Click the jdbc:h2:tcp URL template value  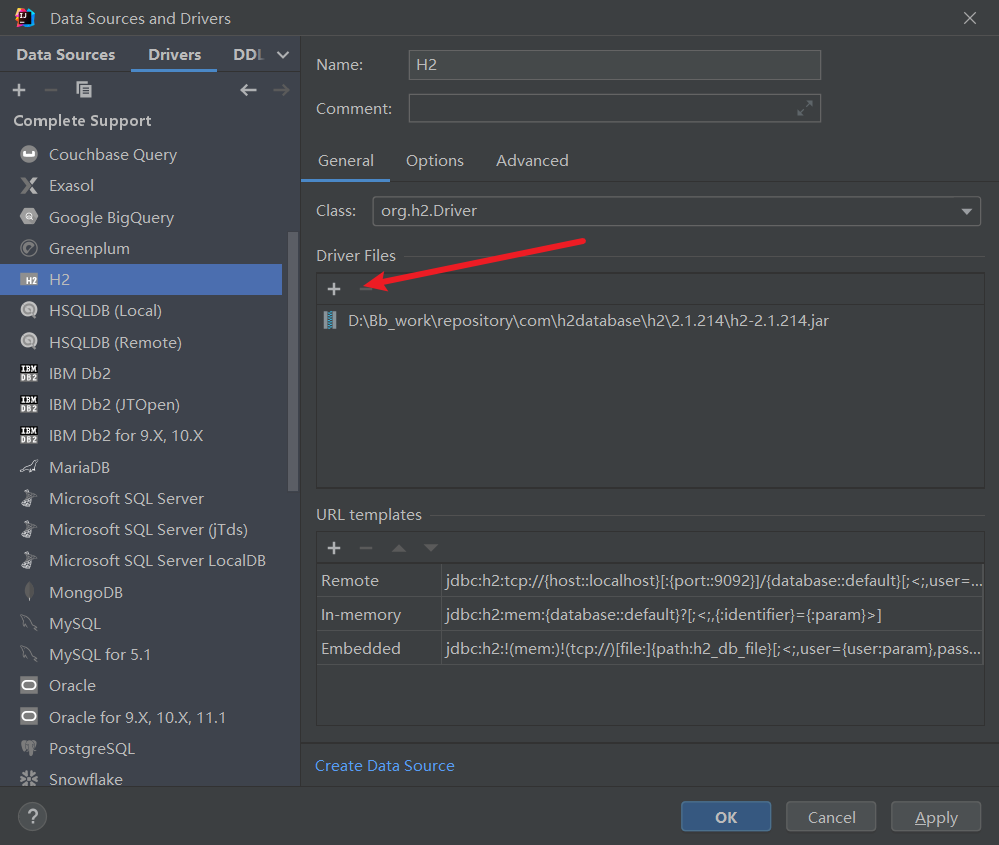click(714, 581)
